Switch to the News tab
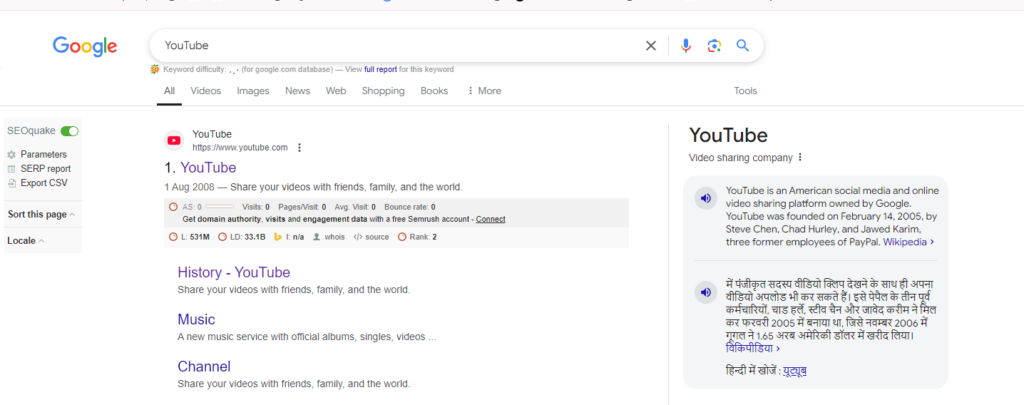Viewport: 1024px width, 405px height. (x=297, y=91)
